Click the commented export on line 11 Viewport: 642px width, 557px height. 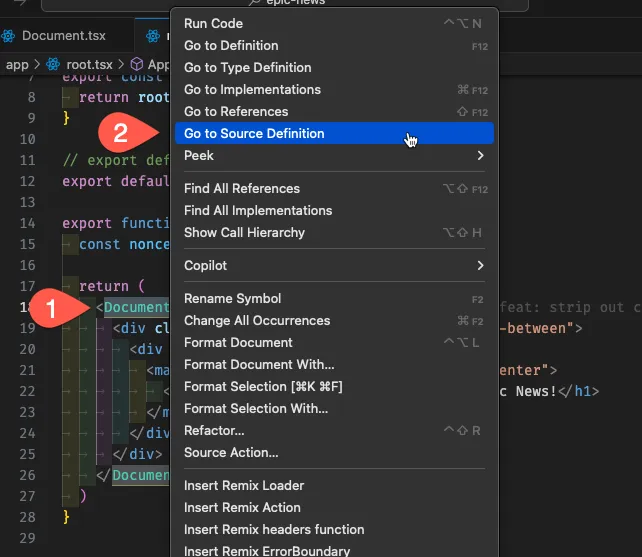(x=116, y=161)
